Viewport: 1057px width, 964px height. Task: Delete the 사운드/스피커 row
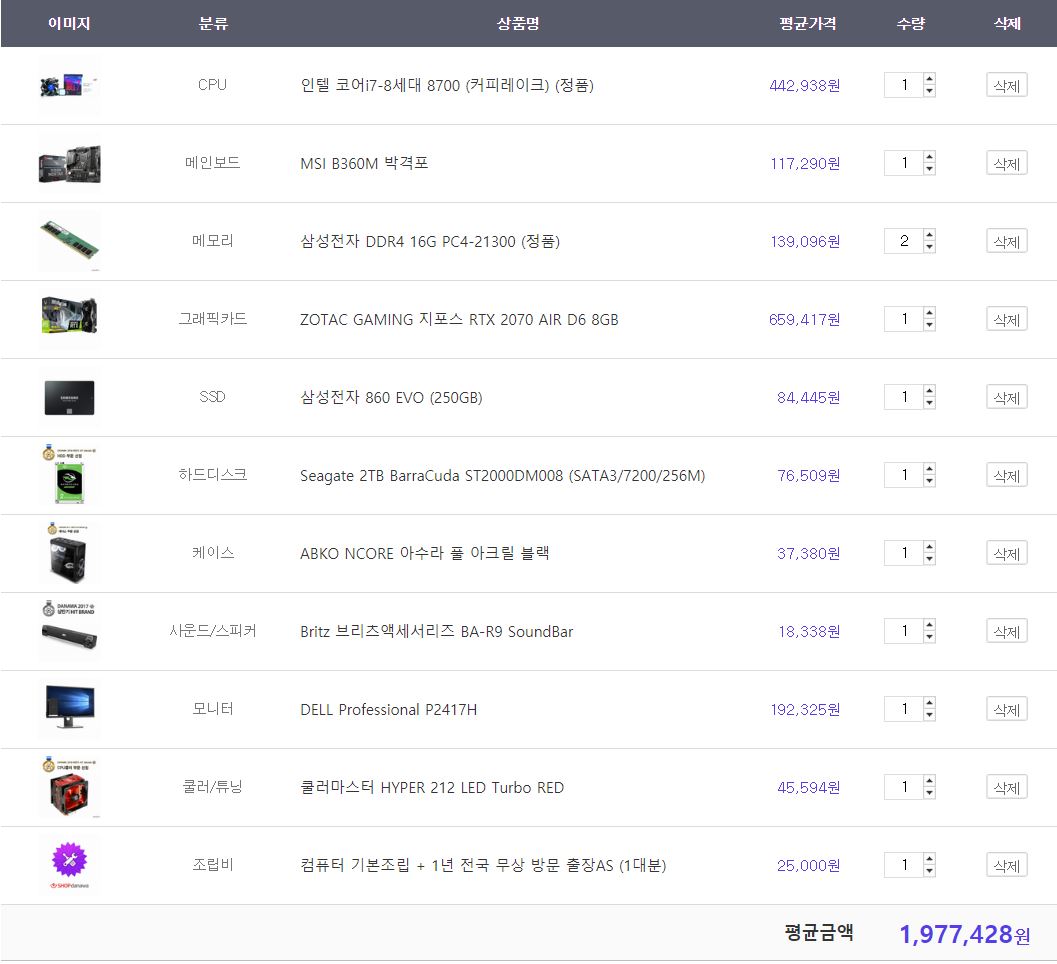[x=1006, y=631]
